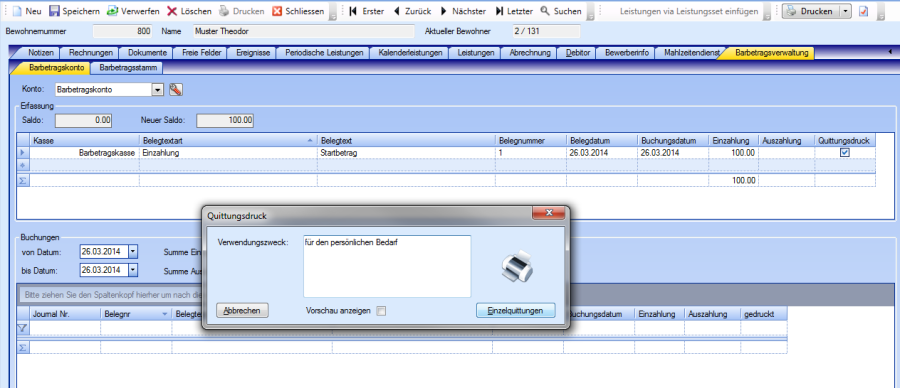
Task: Open the Abrechnung tab
Action: (530, 53)
